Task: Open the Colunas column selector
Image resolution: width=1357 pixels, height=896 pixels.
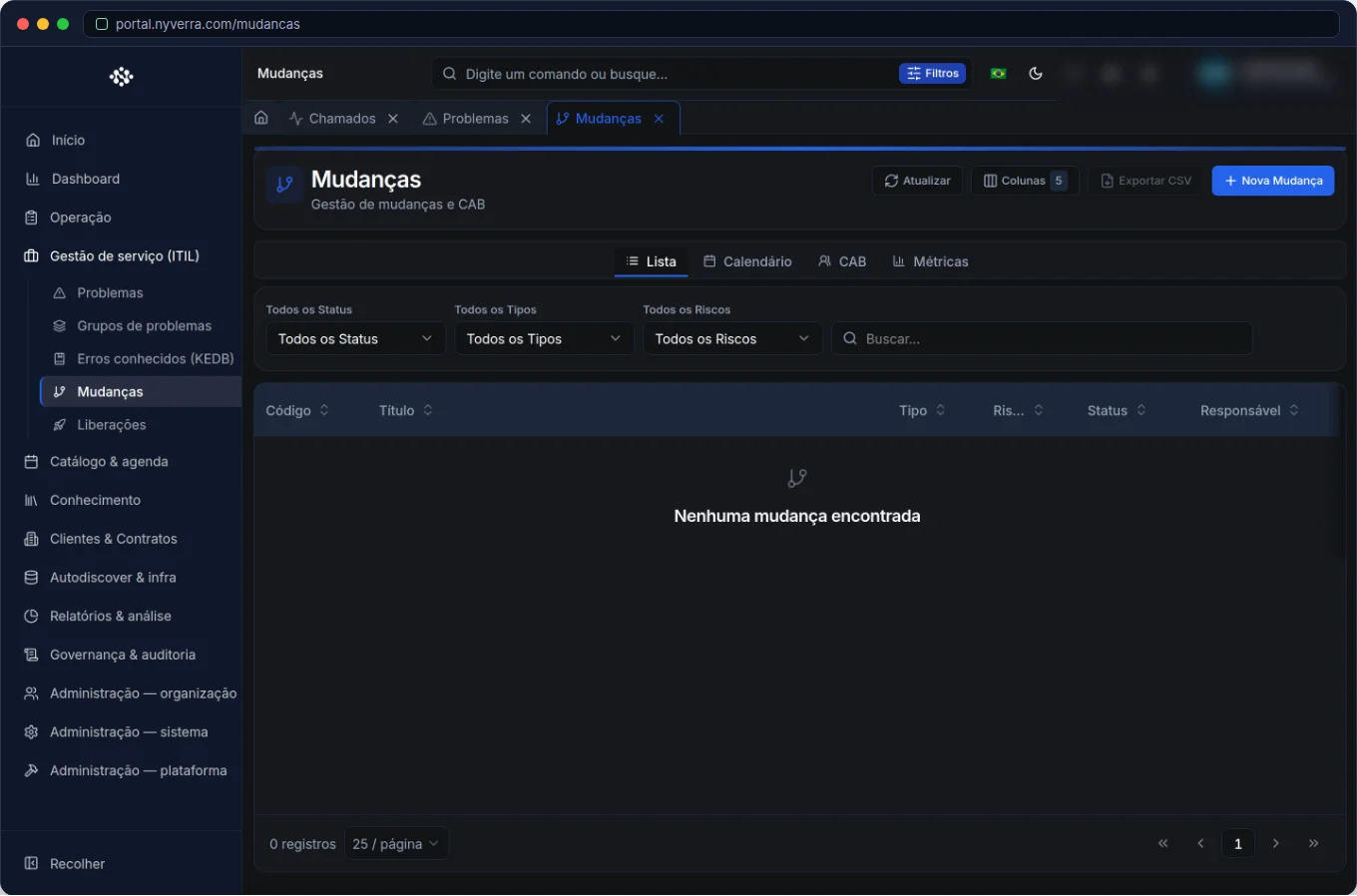Action: click(1025, 181)
